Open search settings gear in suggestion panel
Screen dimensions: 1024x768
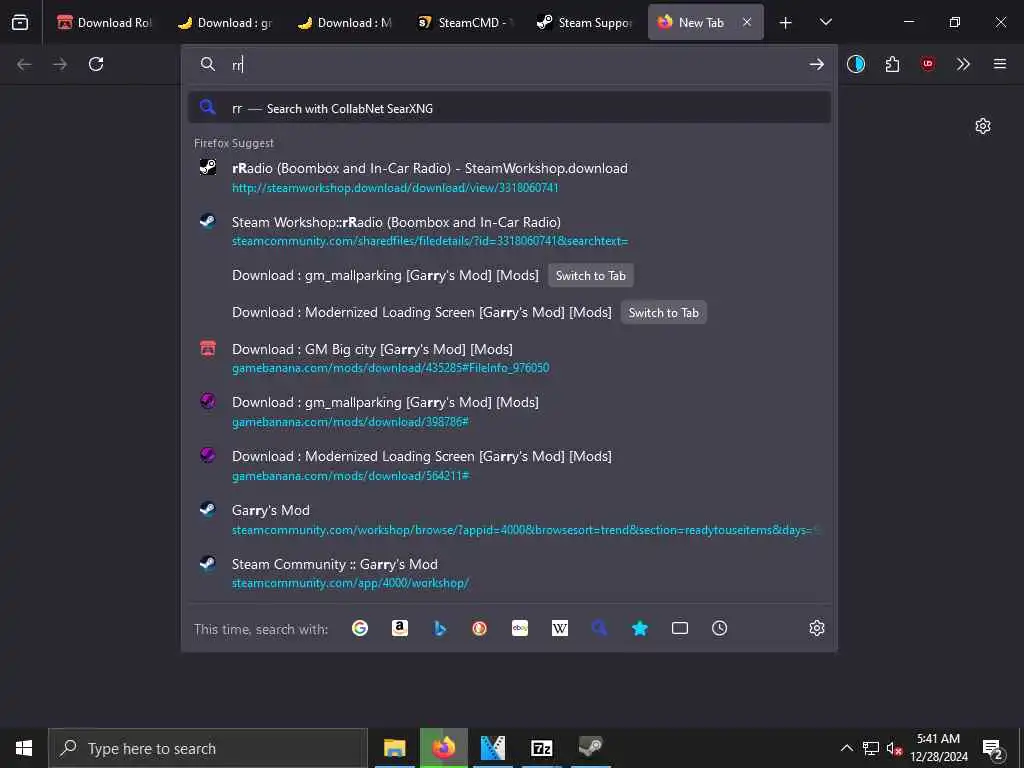coord(816,628)
